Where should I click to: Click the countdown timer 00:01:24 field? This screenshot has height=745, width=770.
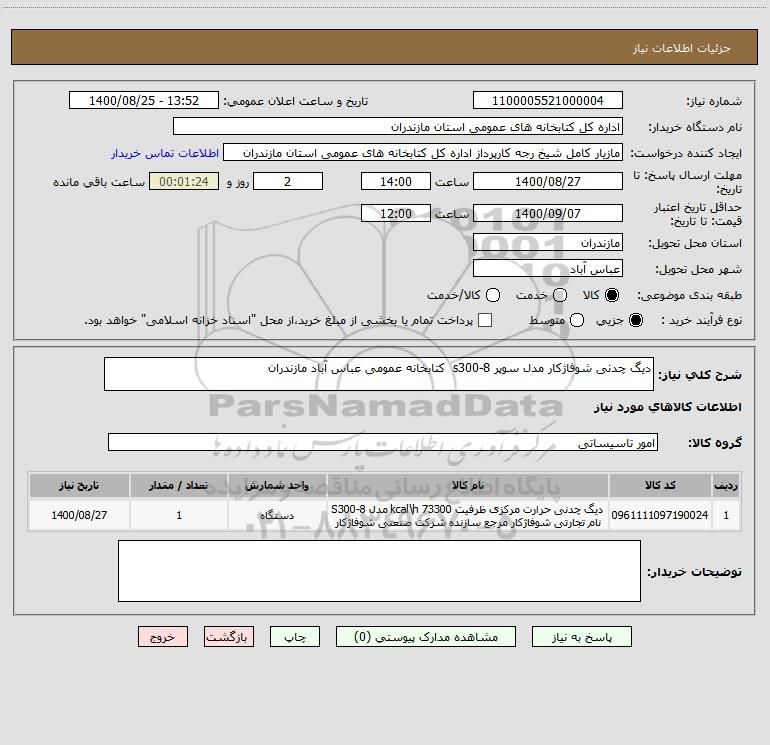point(184,181)
